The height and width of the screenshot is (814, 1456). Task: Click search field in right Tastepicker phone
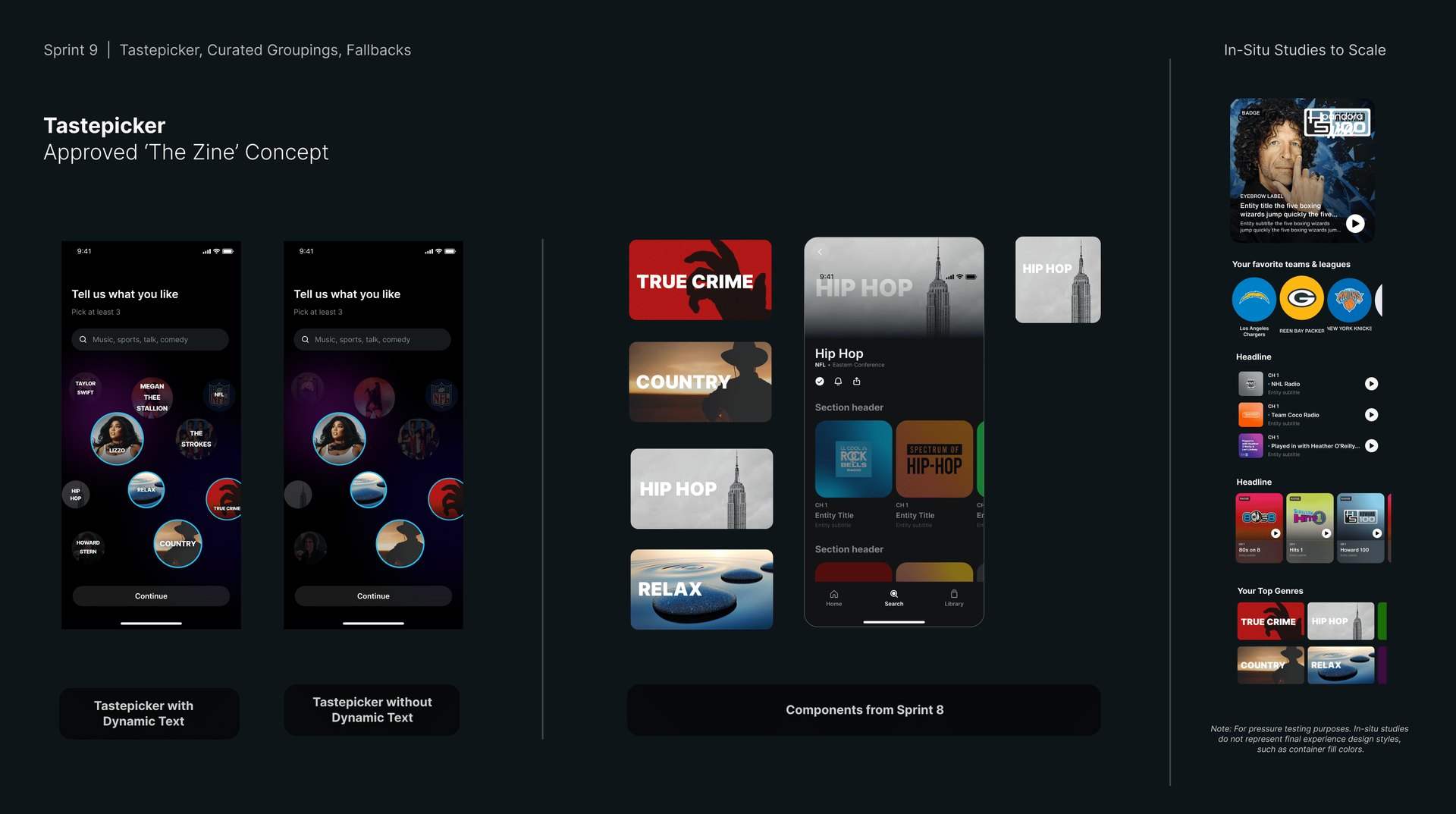coord(372,340)
